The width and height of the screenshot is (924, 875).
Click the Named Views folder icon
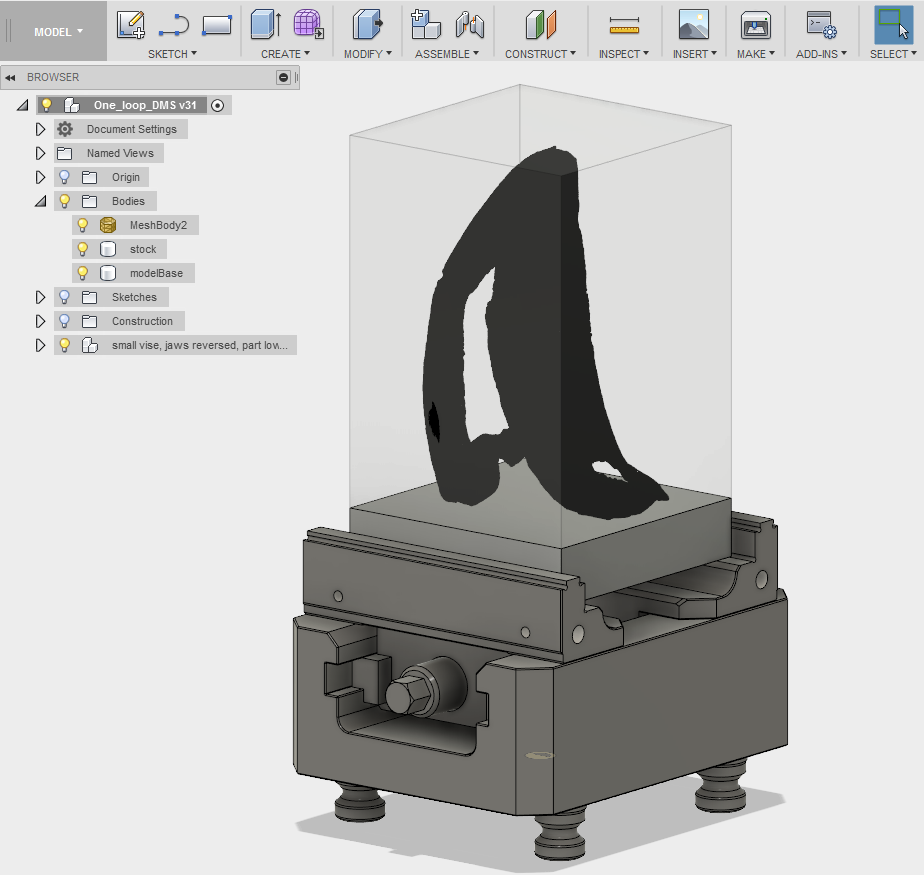tap(64, 153)
